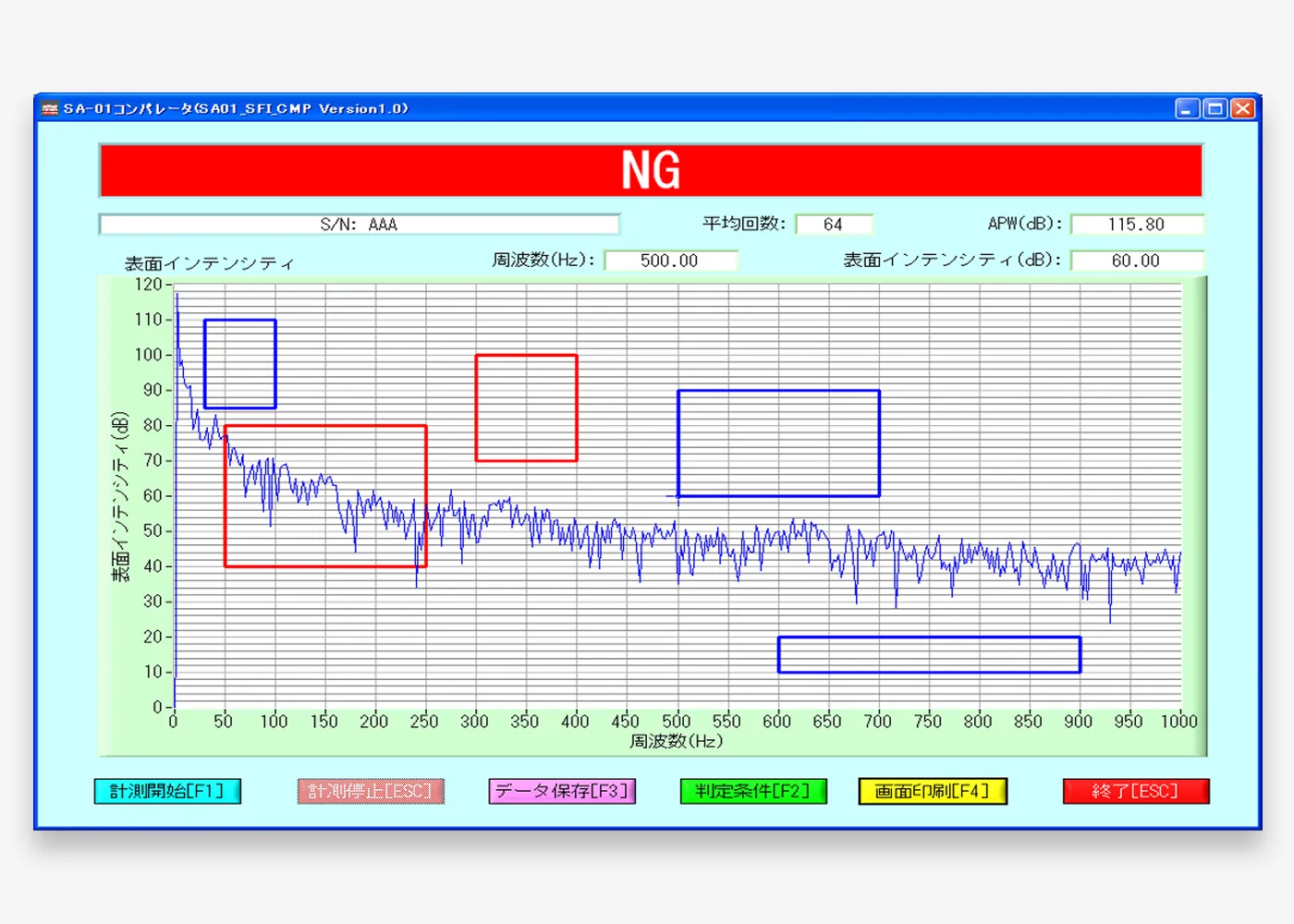The image size is (1294, 924).
Task: Open judgment conditions via 判定条件[F2]
Action: point(753,792)
